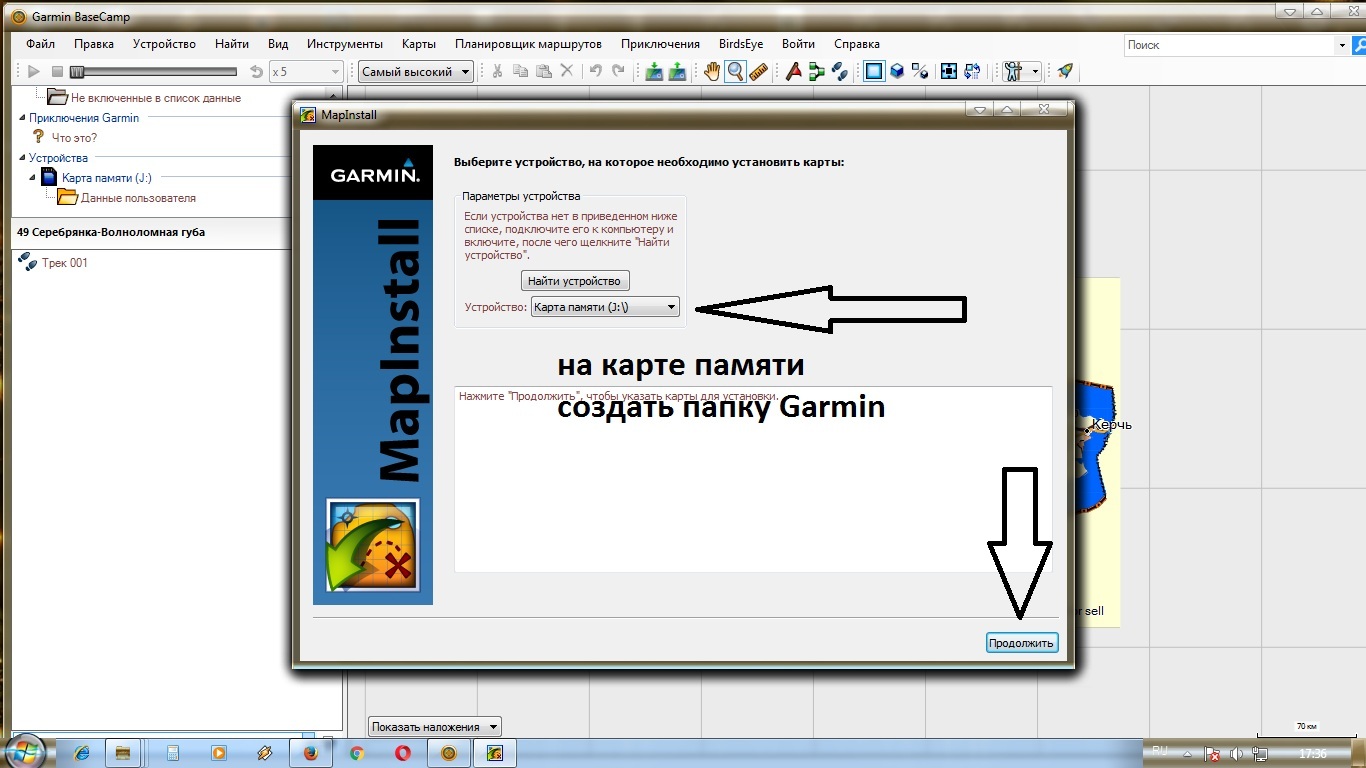Collapse the Устройства tree node
The image size is (1366, 768).
point(22,158)
